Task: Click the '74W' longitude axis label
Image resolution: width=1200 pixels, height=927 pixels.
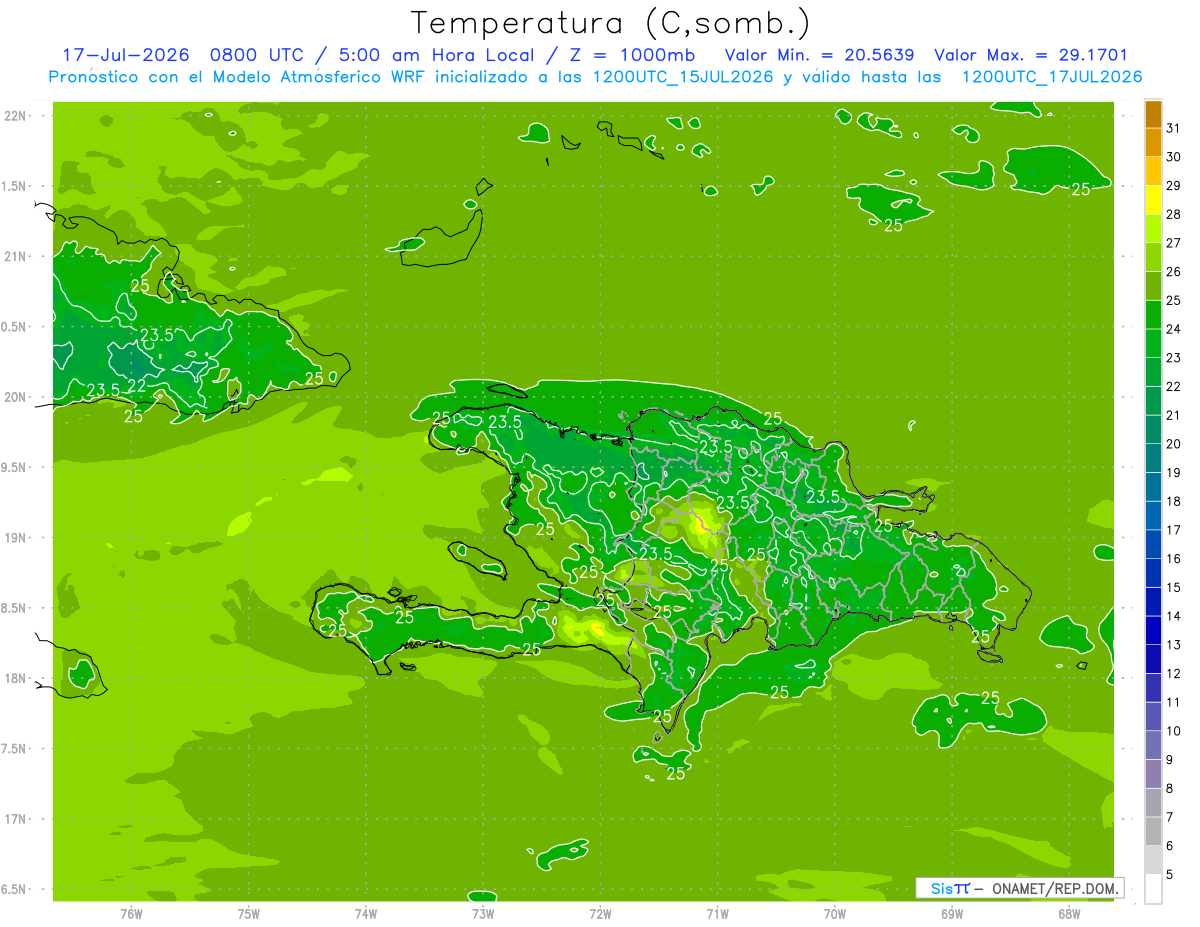Action: (x=366, y=914)
